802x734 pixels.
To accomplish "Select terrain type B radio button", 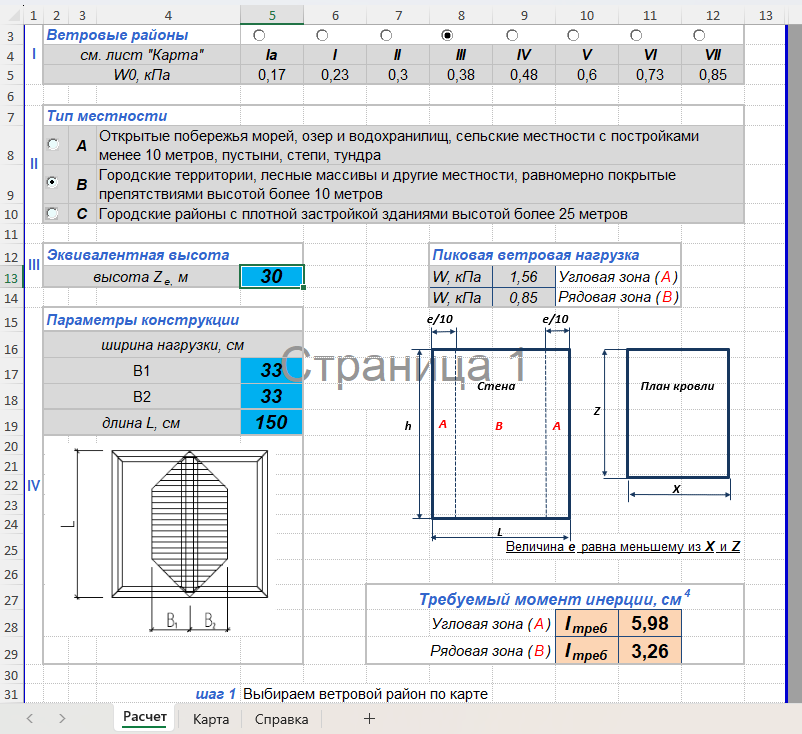I will click(x=52, y=182).
